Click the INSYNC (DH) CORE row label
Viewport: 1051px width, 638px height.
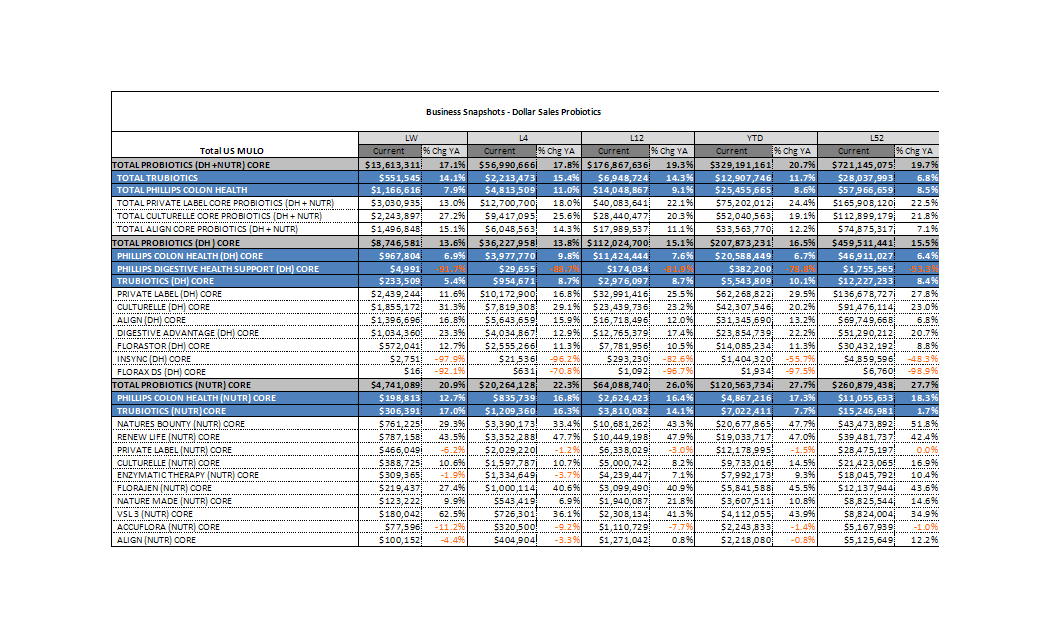[154, 359]
